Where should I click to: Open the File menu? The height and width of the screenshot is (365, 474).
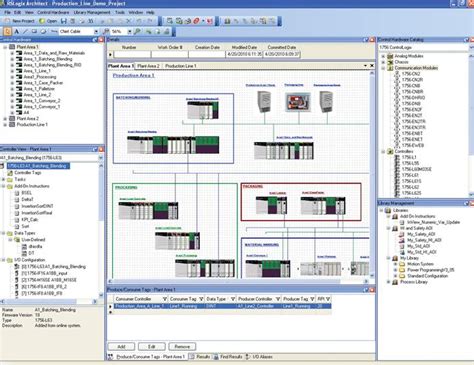coord(7,12)
